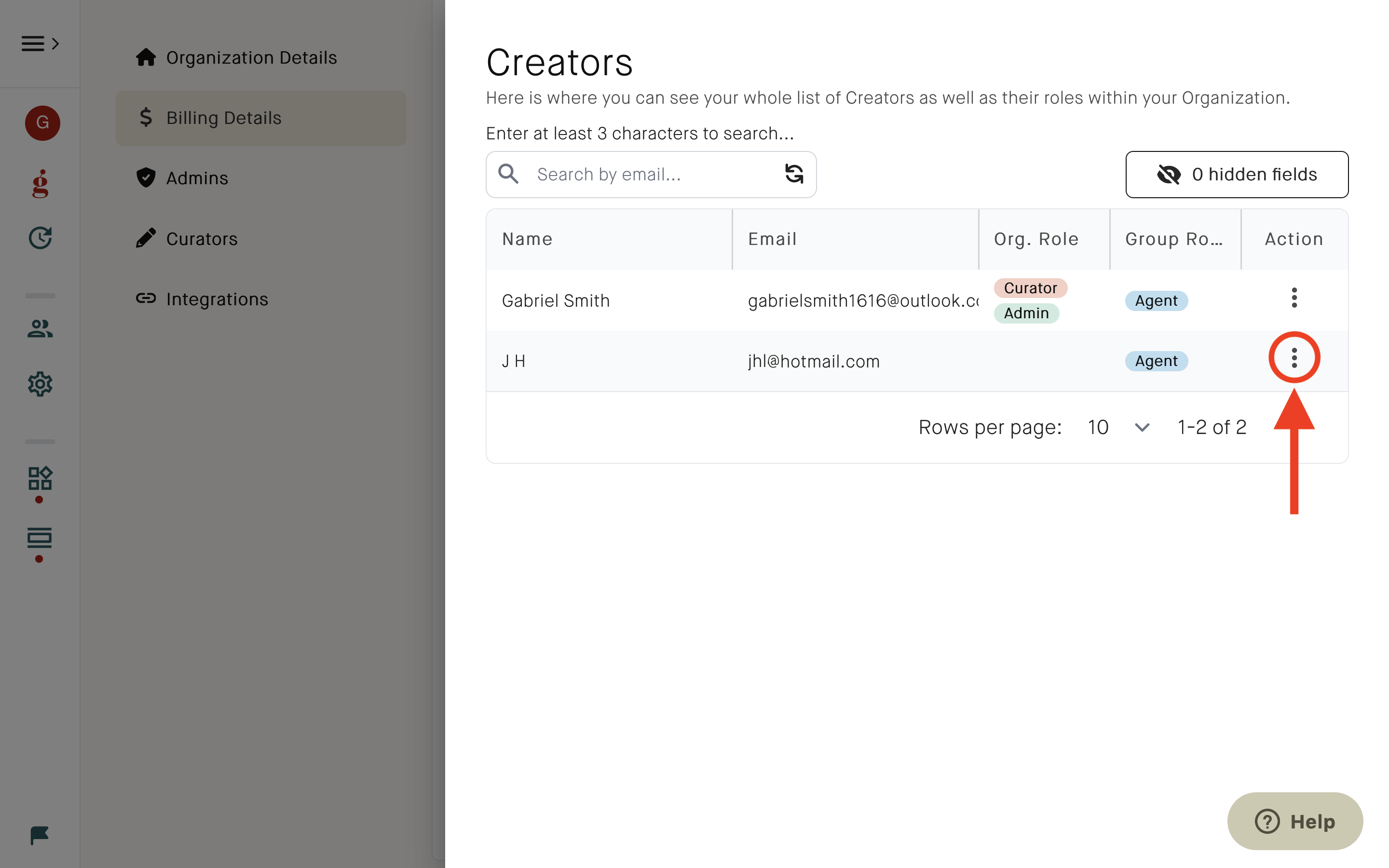Open the G user avatar

click(x=42, y=123)
